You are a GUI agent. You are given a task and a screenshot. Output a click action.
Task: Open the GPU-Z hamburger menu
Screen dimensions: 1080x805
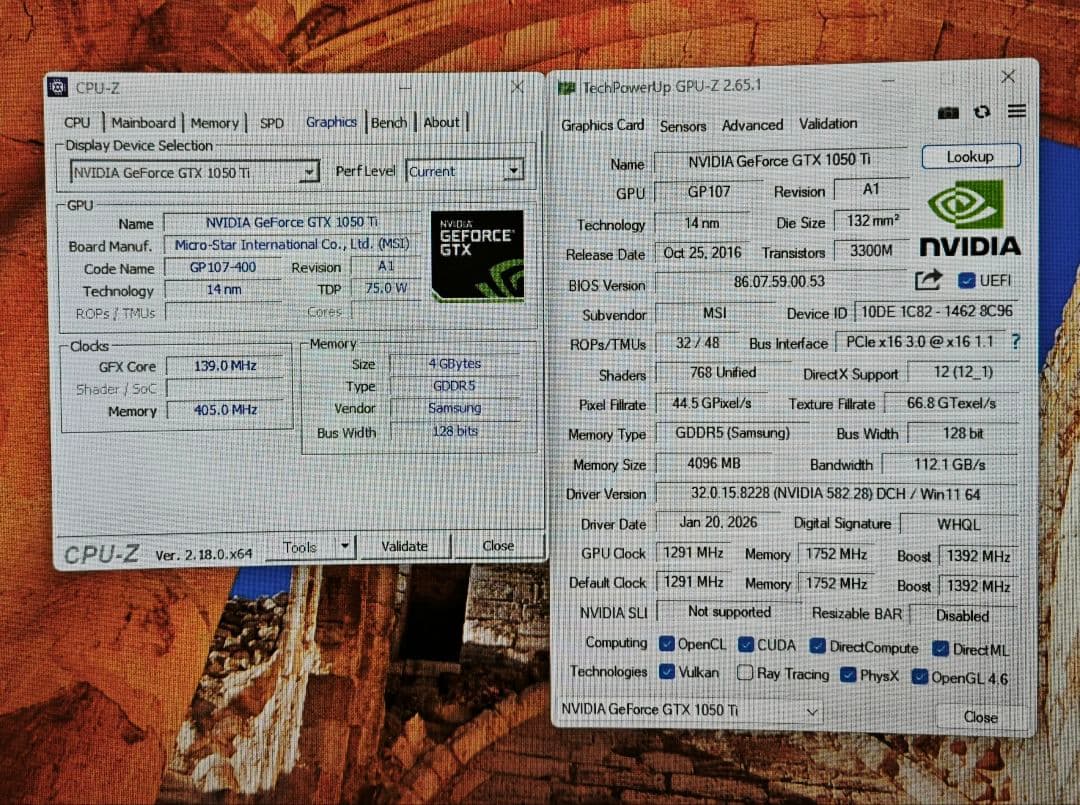coord(1017,111)
